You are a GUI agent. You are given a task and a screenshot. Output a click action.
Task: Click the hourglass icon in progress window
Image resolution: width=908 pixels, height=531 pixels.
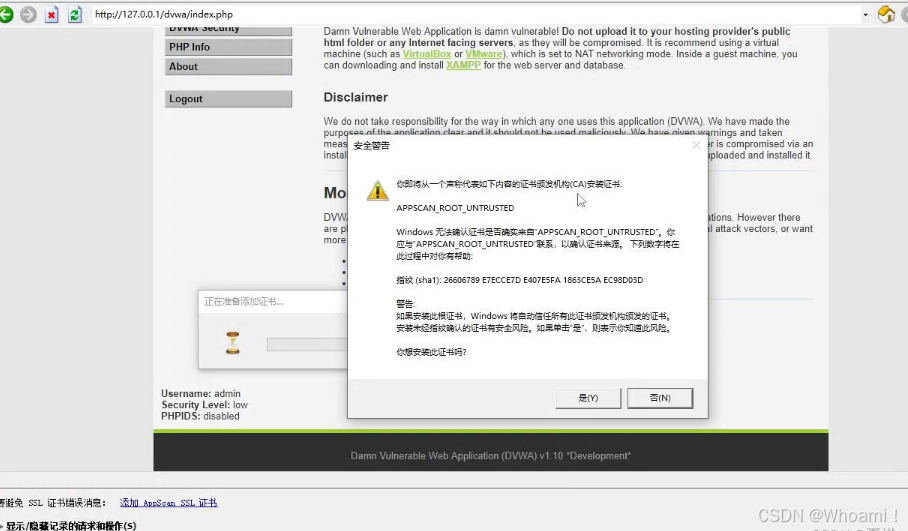tap(233, 343)
